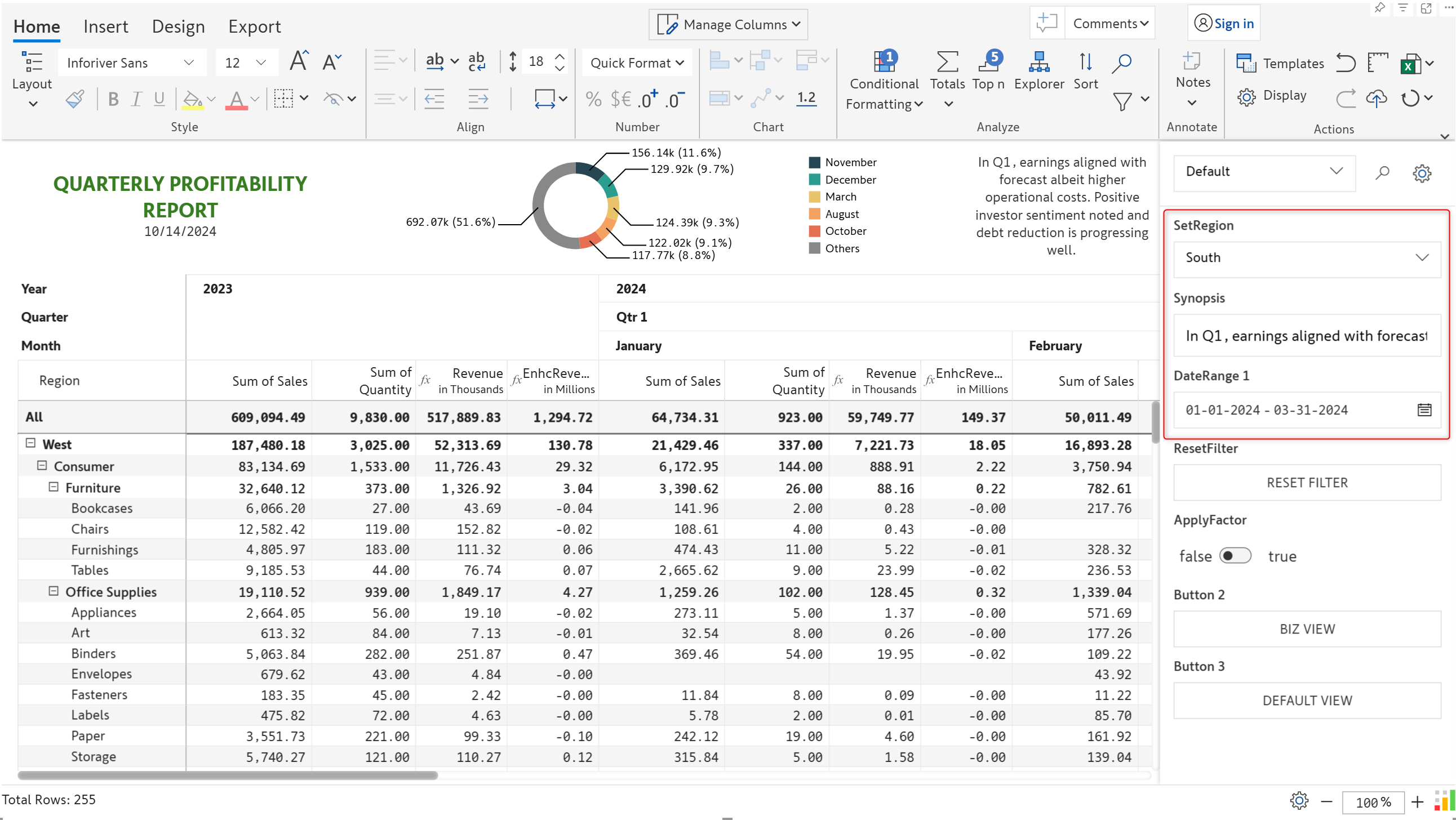Screen dimensions: 1456x820
Task: Click the calendar icon in DateRange 1
Action: [x=1424, y=409]
